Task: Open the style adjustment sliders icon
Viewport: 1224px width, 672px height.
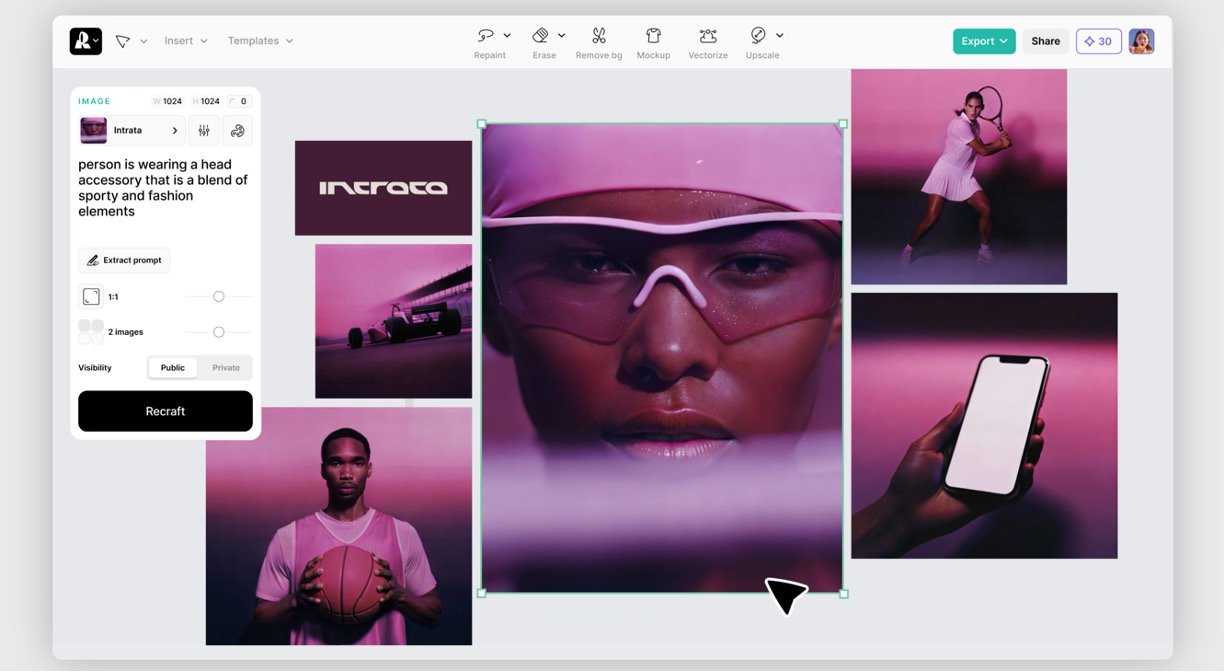Action: [204, 131]
